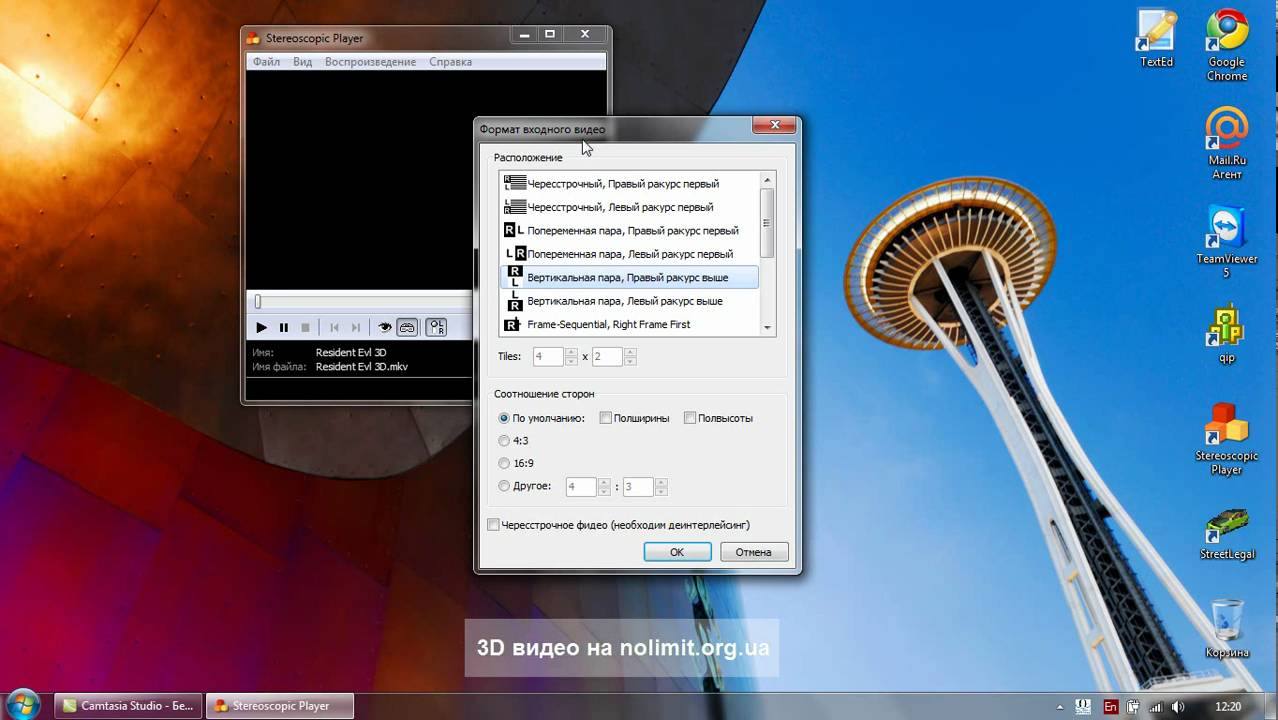This screenshot has height=720, width=1278.
Task: Stop playback with the square button
Action: tap(306, 327)
